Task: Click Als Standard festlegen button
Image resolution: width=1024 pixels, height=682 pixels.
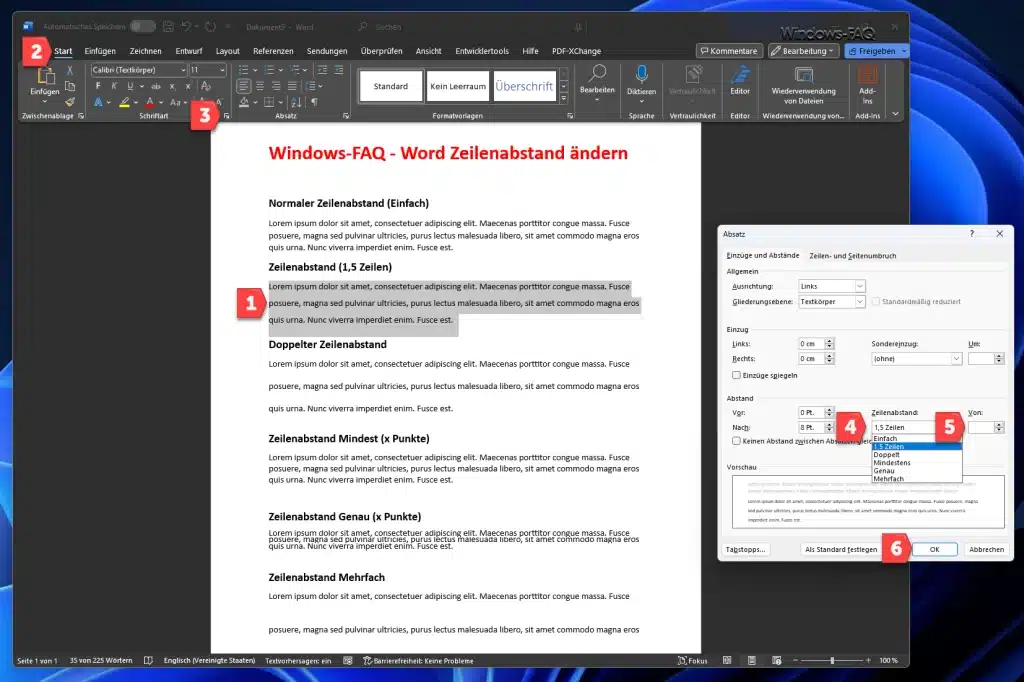Action: (x=841, y=549)
